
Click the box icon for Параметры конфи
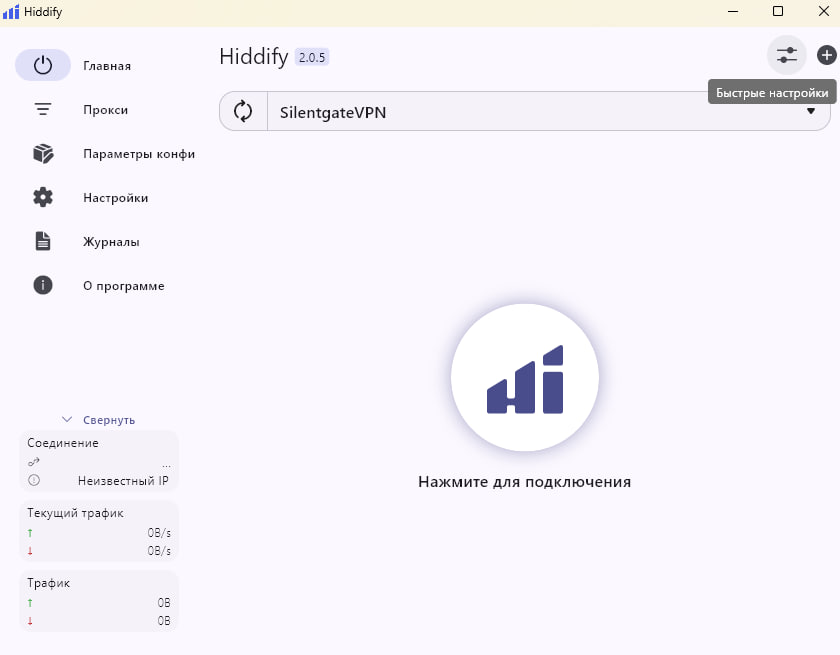43,154
